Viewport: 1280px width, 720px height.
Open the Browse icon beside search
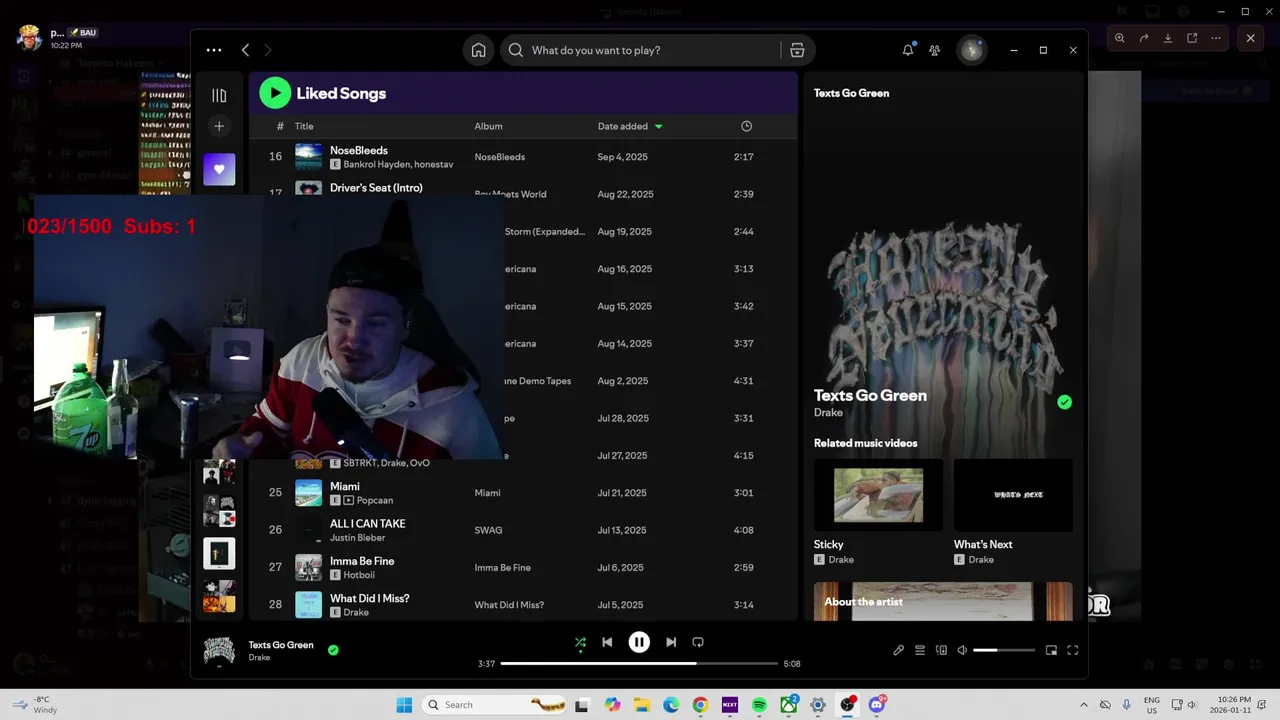point(797,50)
